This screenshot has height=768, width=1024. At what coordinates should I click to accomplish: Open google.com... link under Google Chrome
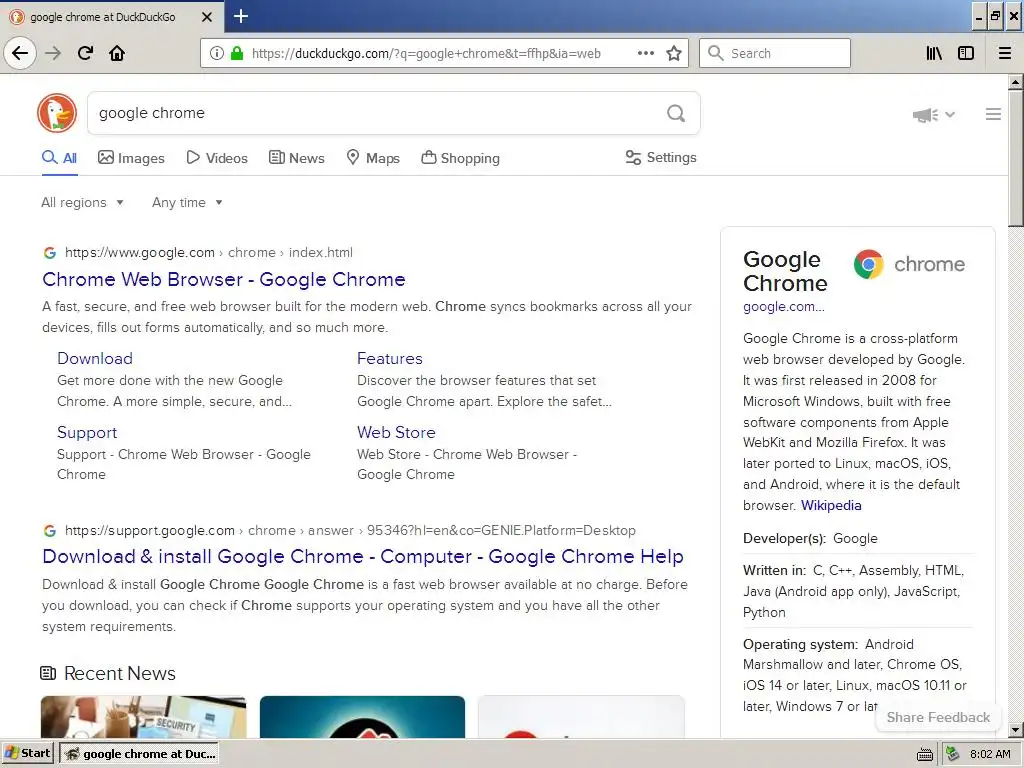click(x=784, y=306)
